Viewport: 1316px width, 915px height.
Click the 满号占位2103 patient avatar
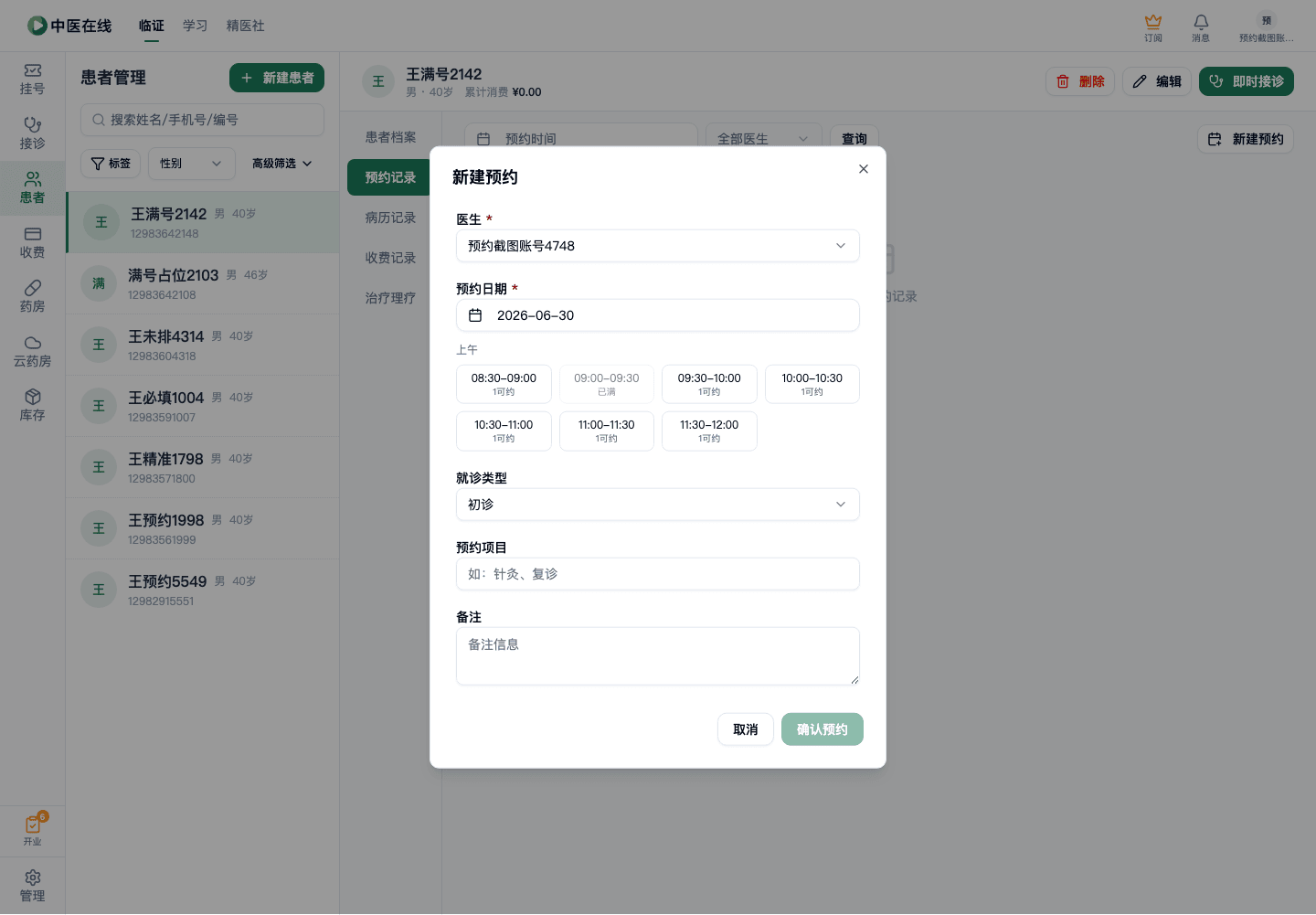pyautogui.click(x=99, y=283)
